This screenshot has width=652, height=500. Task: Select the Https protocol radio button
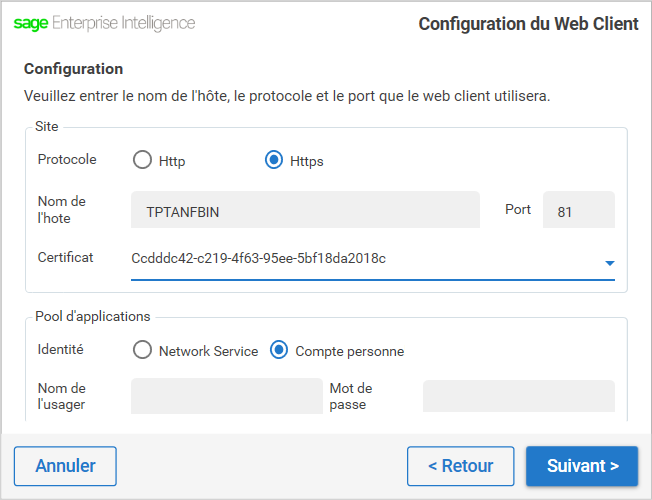tap(274, 160)
